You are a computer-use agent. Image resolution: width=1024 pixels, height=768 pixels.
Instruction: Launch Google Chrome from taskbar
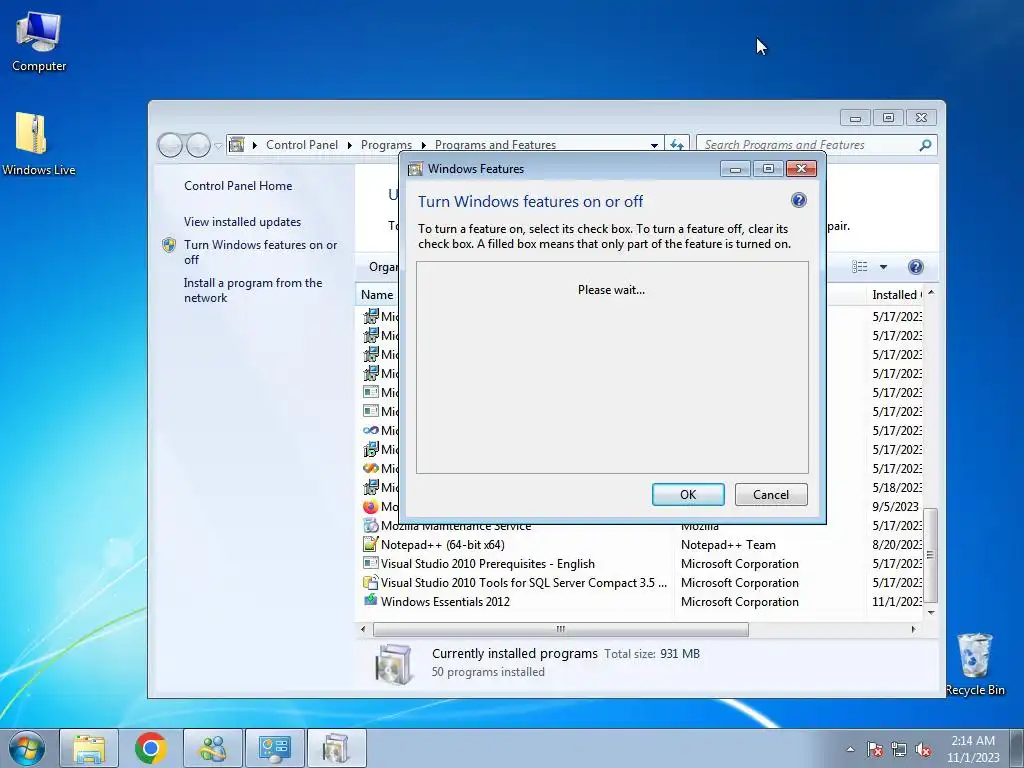151,748
